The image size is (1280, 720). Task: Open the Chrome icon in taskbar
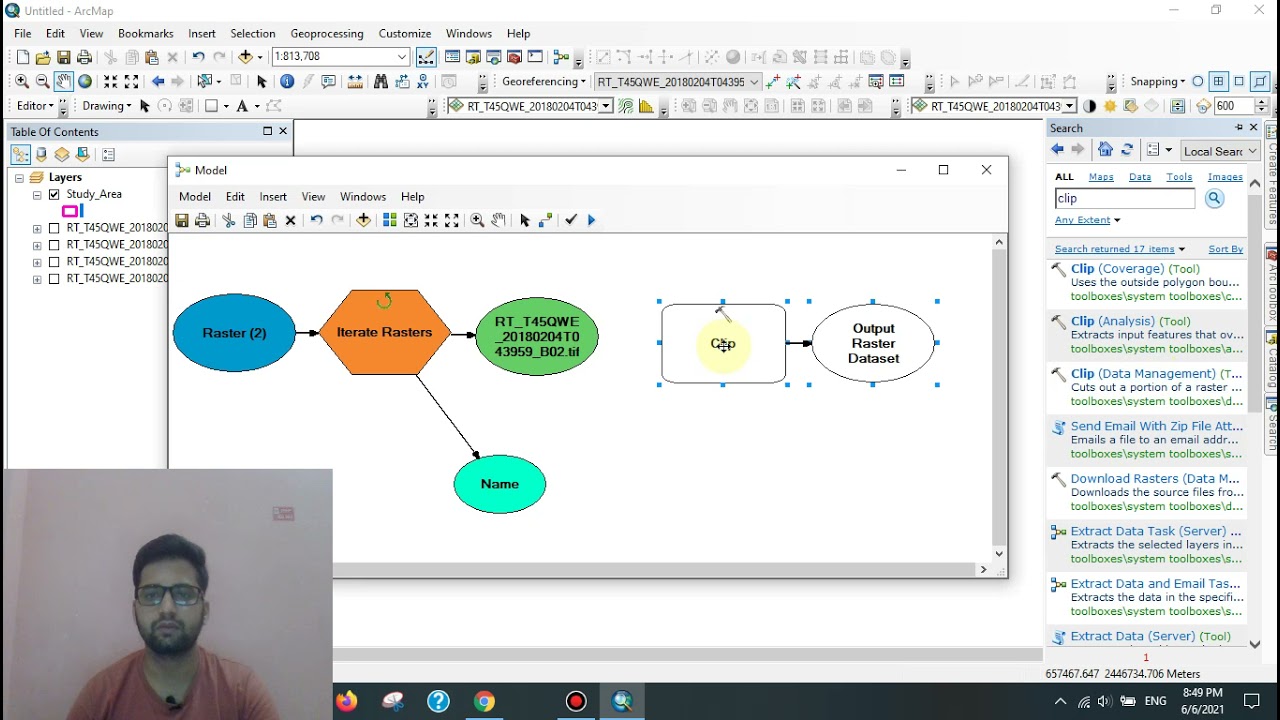[484, 702]
